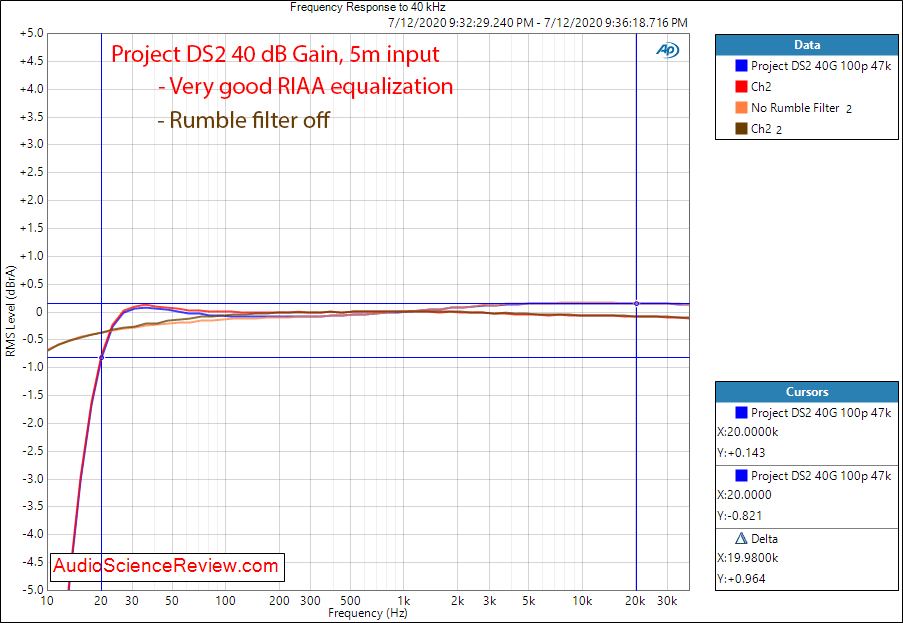Viewport: 903px width, 623px height.
Task: Click the Delta Y:+0.964 value
Action: [741, 579]
